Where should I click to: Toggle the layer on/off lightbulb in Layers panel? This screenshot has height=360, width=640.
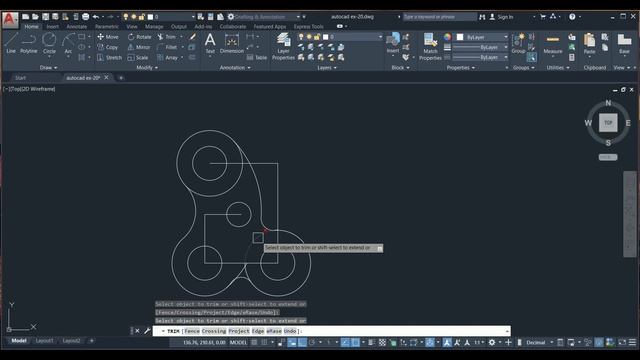pyautogui.click(x=301, y=37)
